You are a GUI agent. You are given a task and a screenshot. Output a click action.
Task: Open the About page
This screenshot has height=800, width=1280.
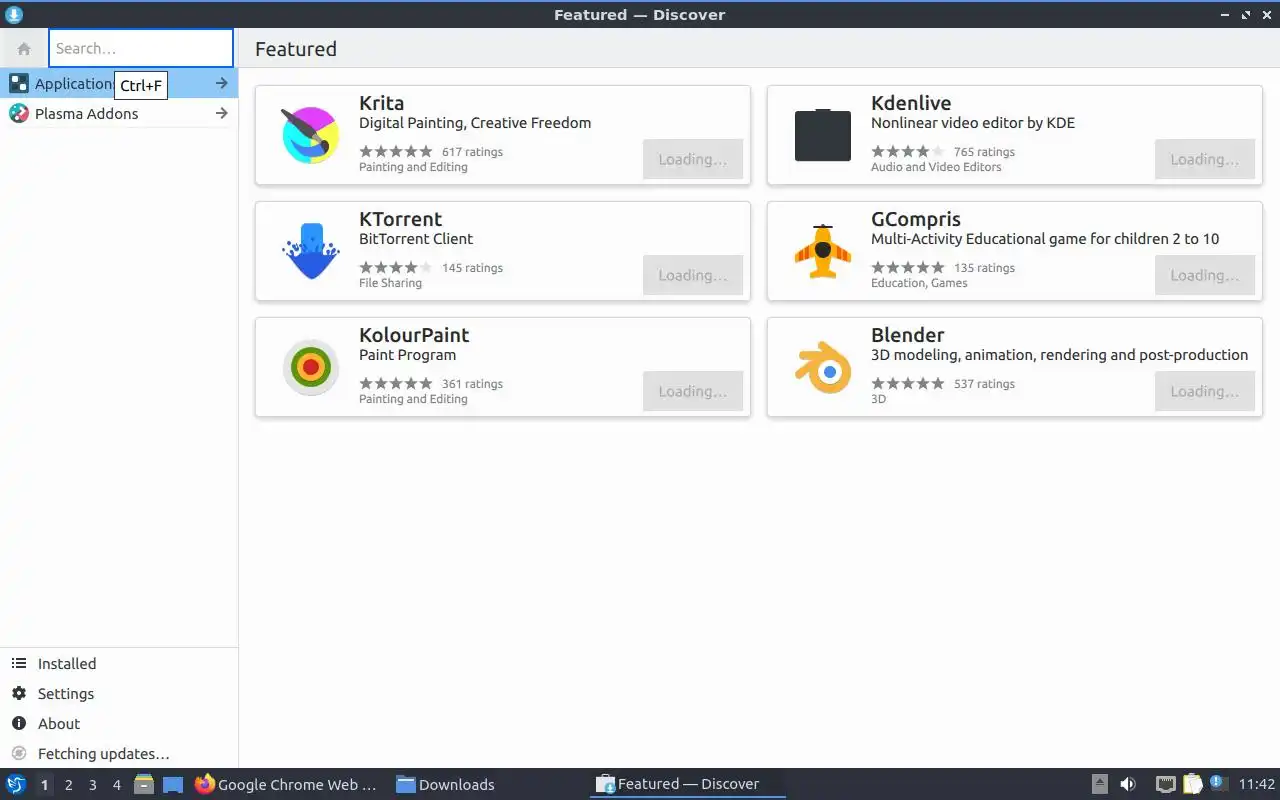[119, 723]
